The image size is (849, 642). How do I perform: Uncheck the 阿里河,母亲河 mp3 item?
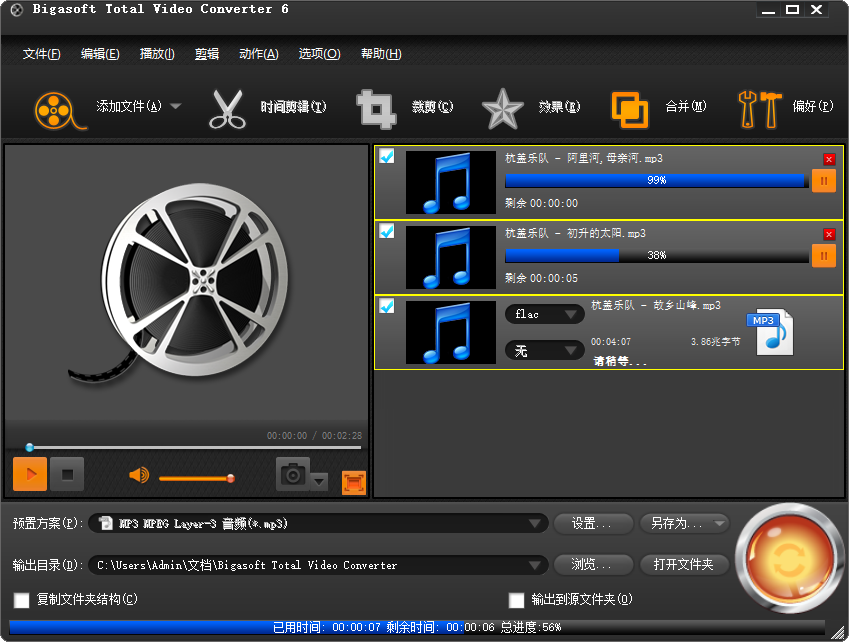tap(387, 156)
